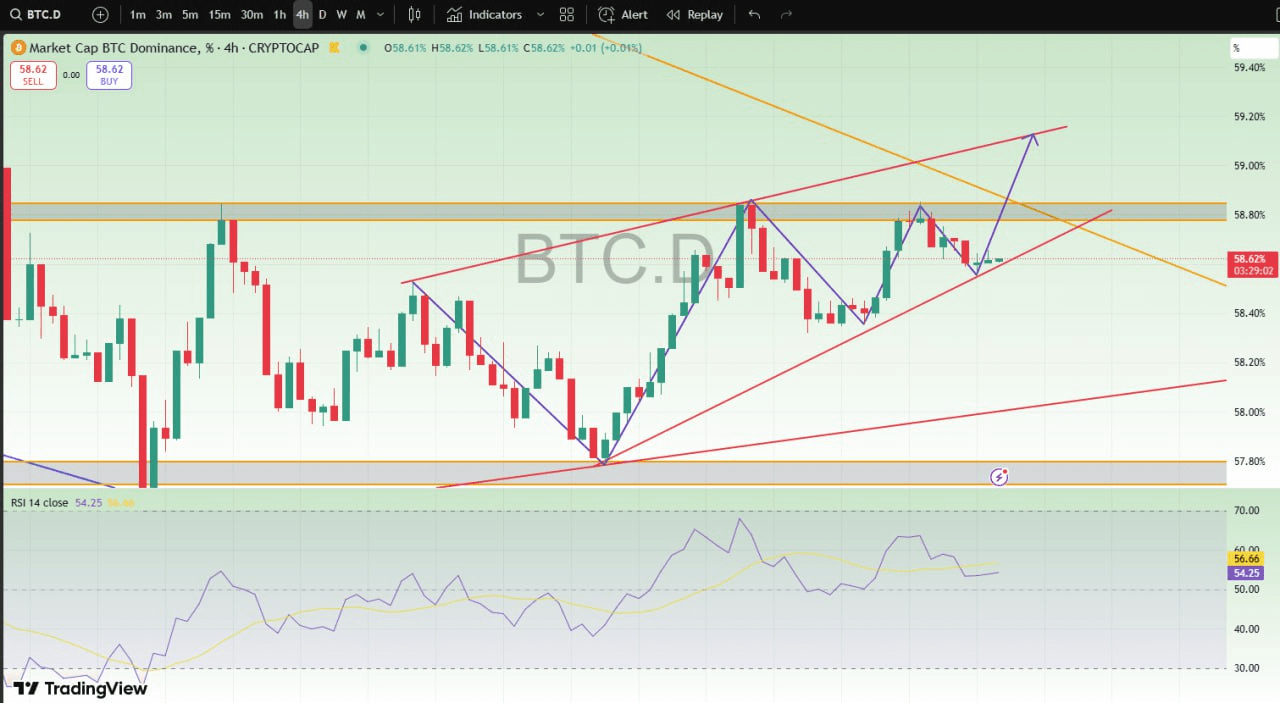1280x703 pixels.
Task: Click the 58.62 SELL button
Action: click(33, 75)
